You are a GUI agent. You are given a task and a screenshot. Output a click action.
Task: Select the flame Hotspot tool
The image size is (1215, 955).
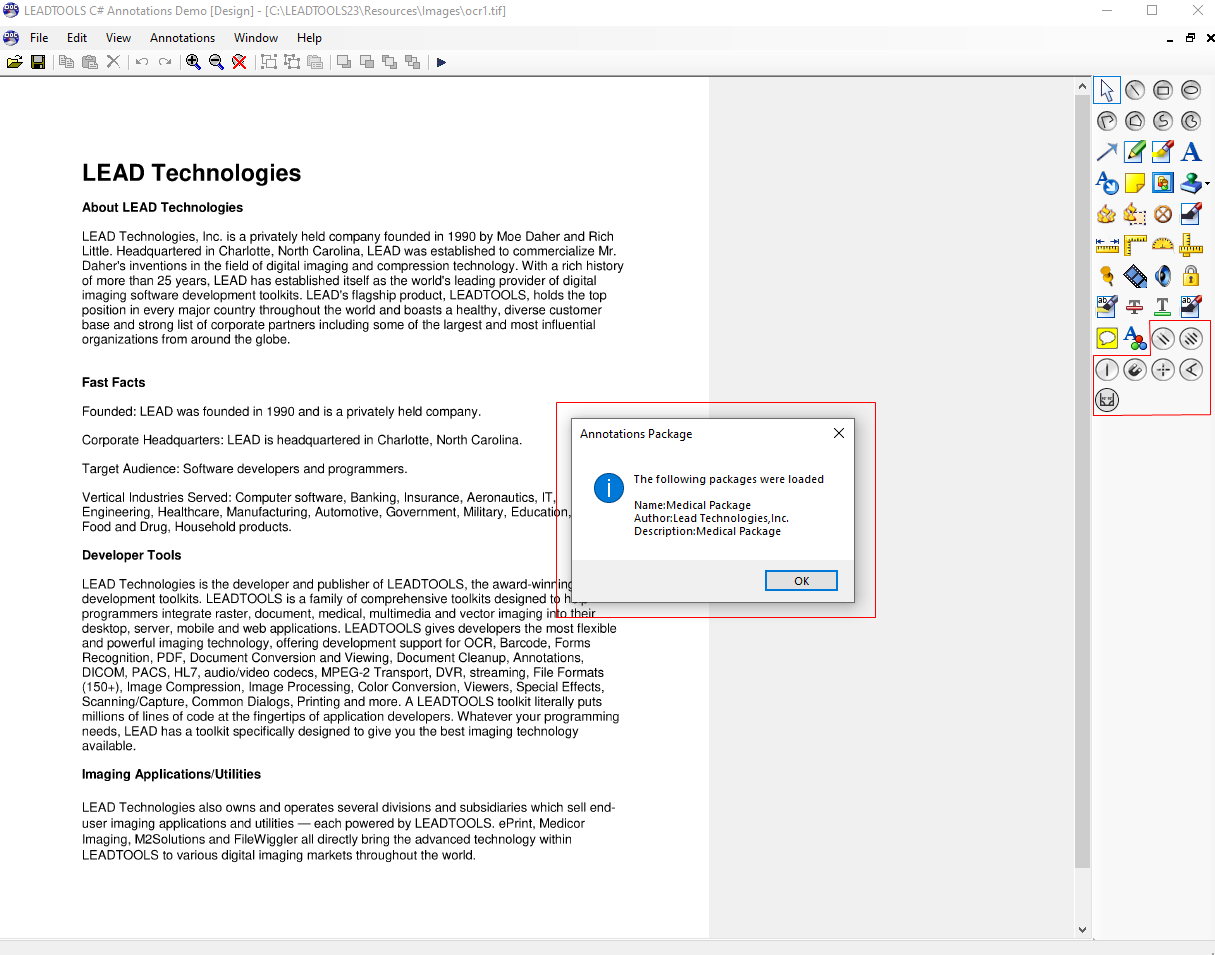click(1107, 214)
